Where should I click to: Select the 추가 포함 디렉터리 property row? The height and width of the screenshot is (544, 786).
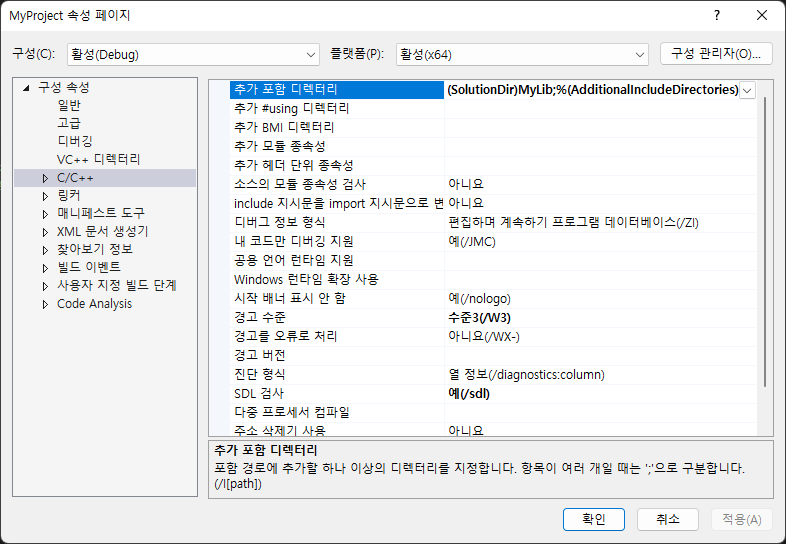337,90
